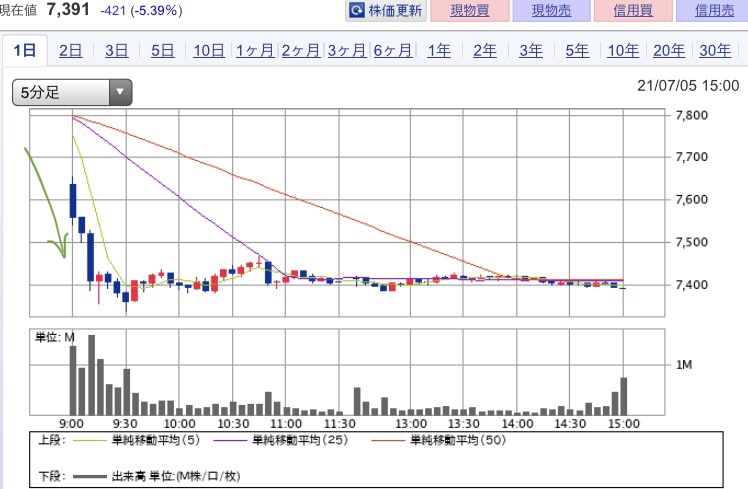Switch chart to 10日 period
This screenshot has height=489, width=748.
point(209,50)
